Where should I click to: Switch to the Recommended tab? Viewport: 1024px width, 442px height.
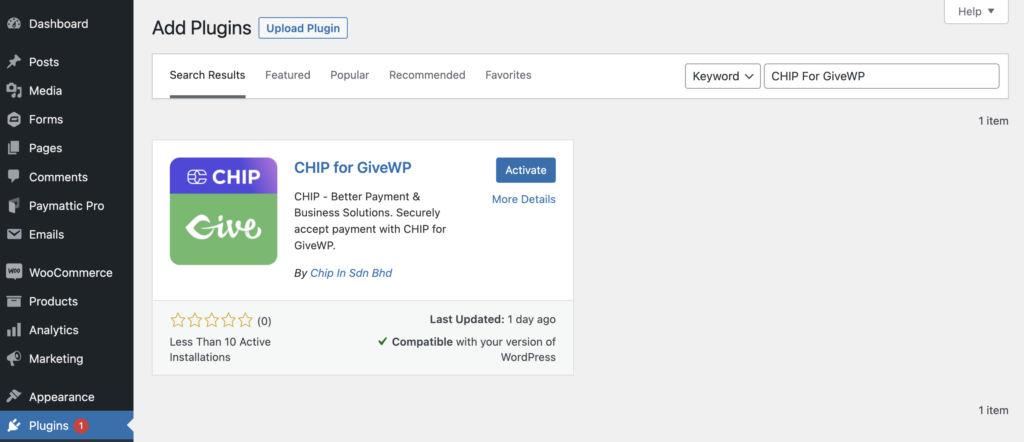point(427,75)
